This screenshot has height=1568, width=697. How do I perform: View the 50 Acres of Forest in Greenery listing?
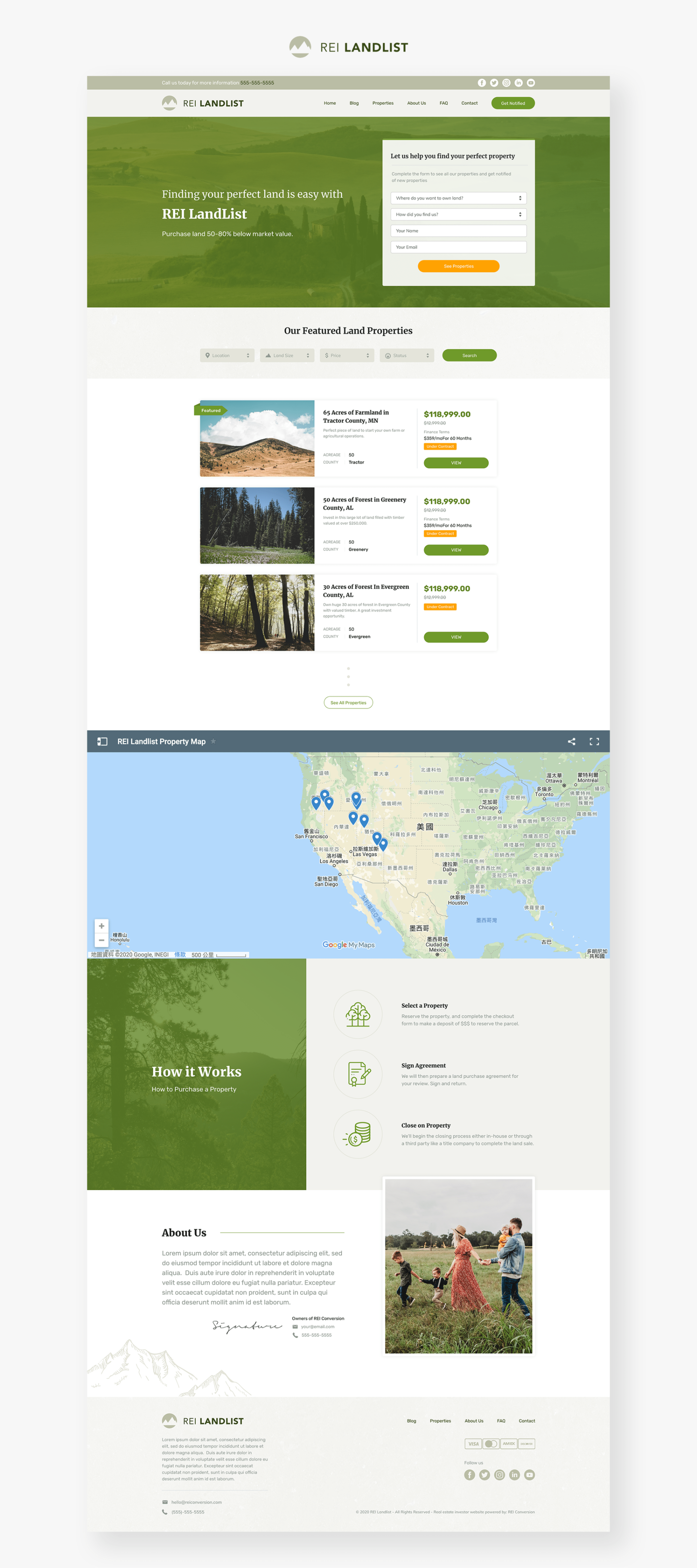[456, 550]
